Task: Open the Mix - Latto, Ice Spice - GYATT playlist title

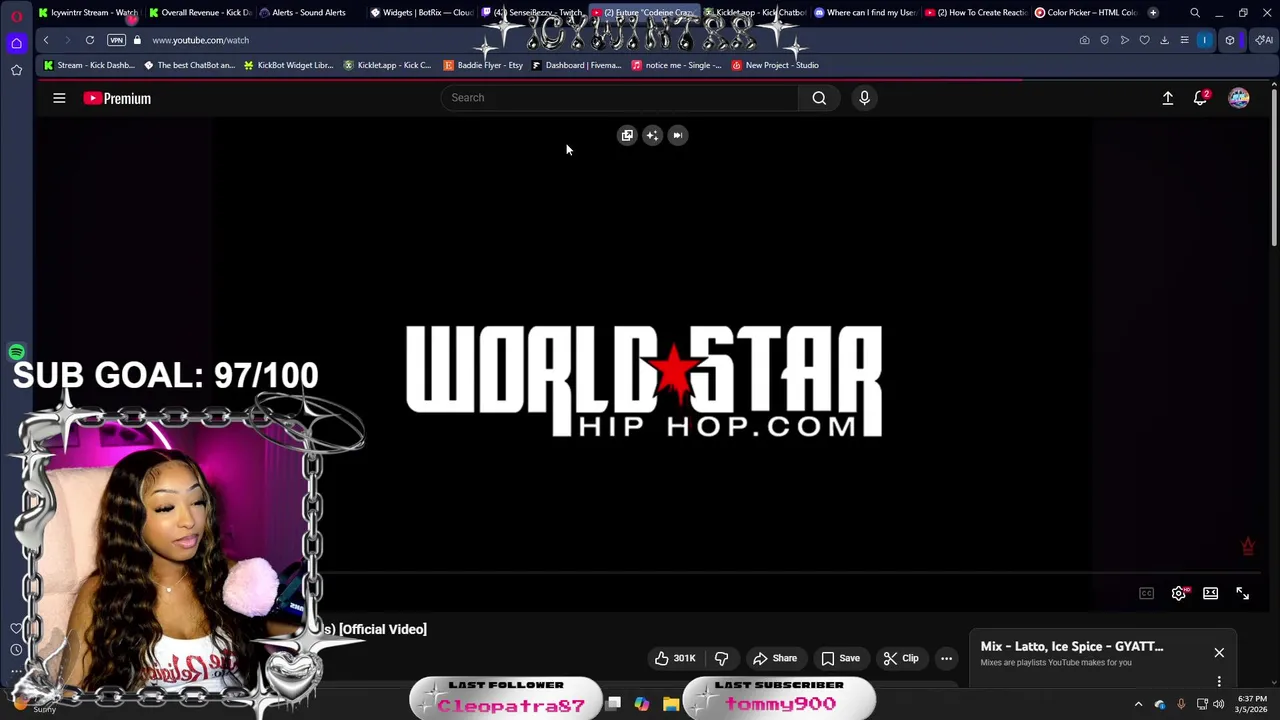Action: 1071,646
